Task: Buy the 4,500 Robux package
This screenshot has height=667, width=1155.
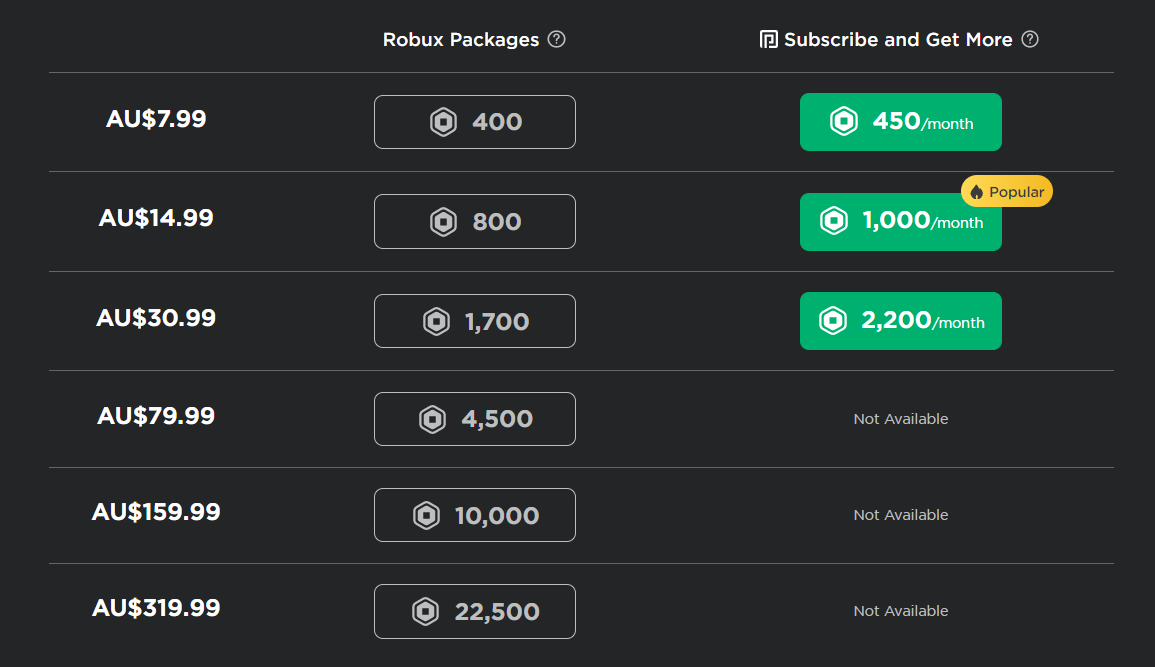Action: coord(475,419)
